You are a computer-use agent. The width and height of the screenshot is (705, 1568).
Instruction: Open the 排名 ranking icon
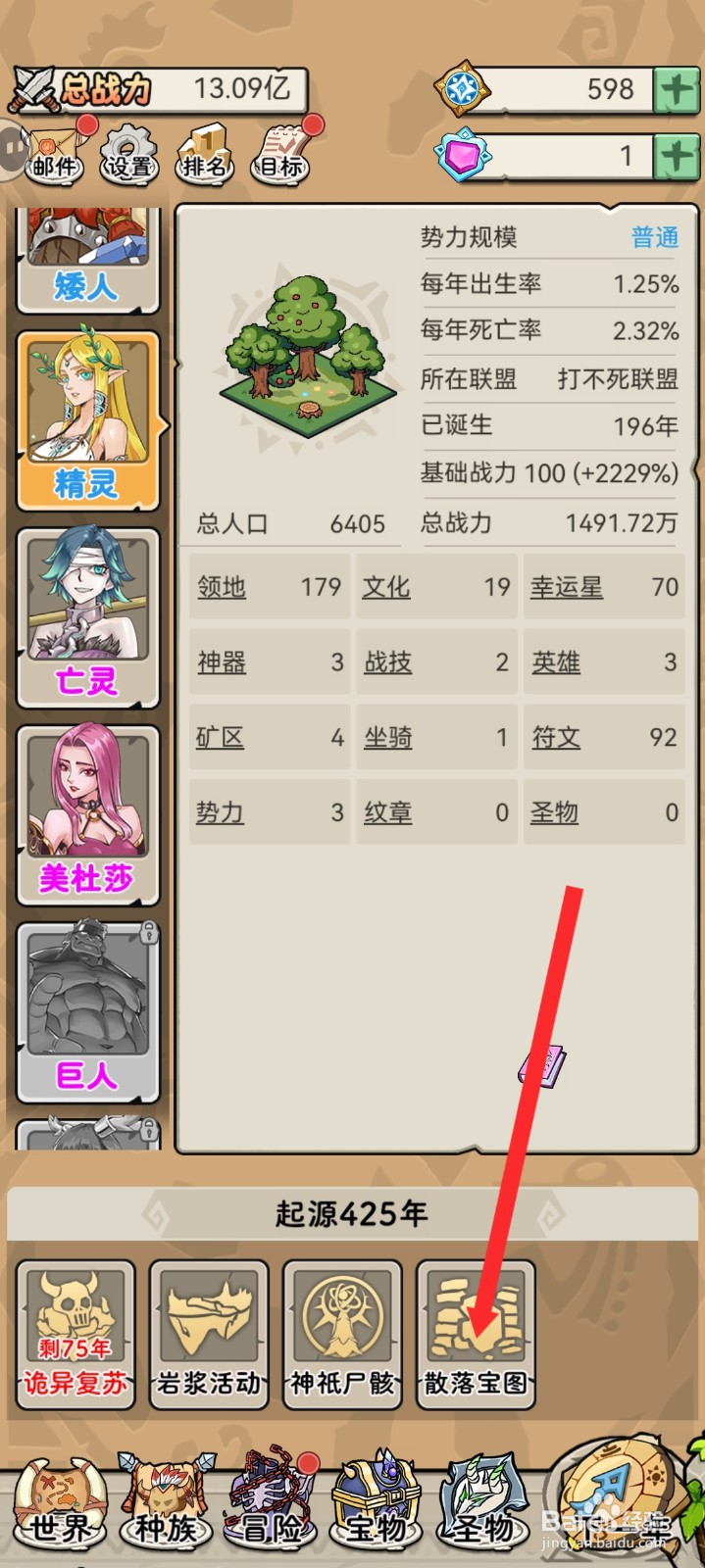[x=205, y=154]
